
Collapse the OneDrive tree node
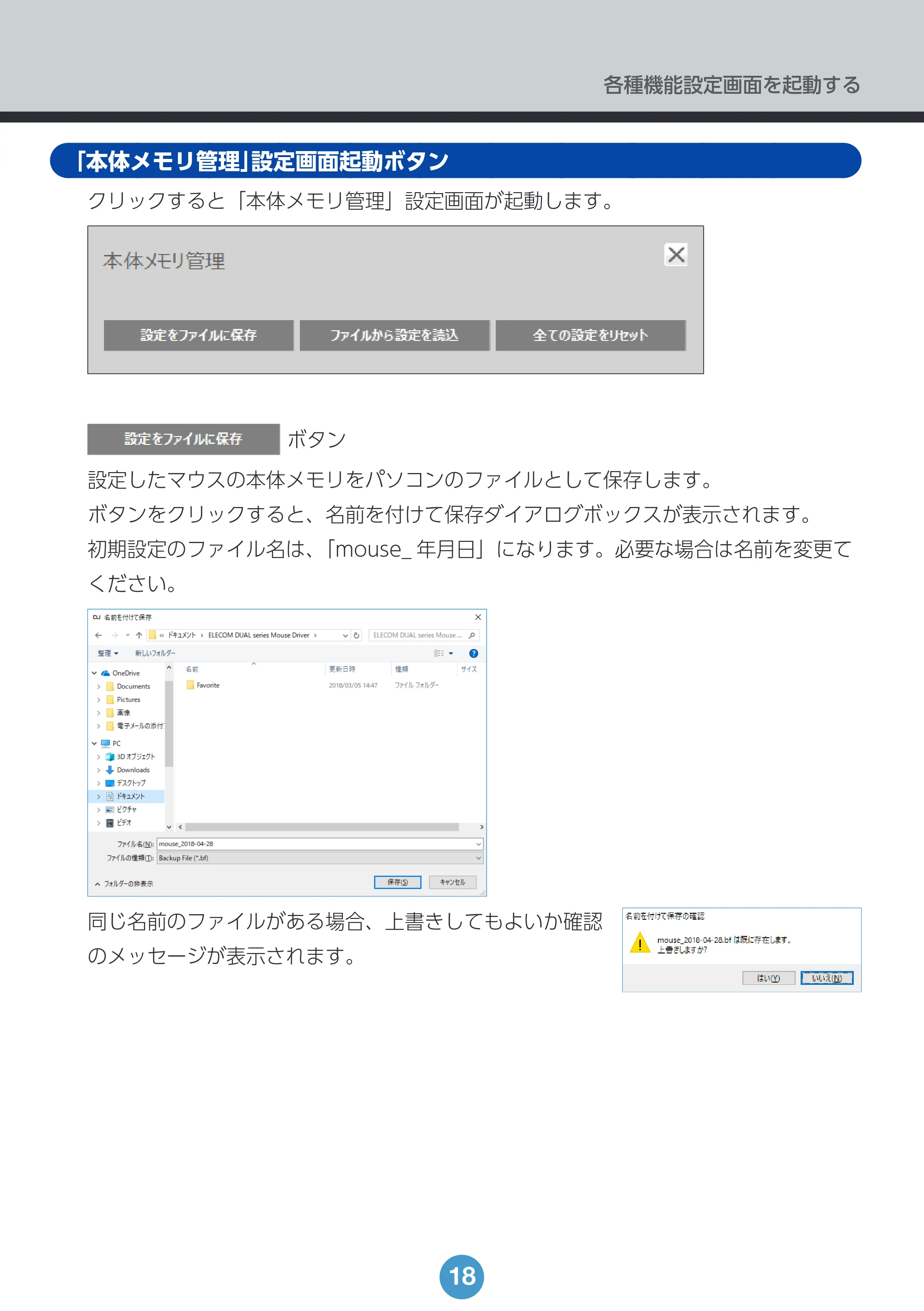click(94, 673)
